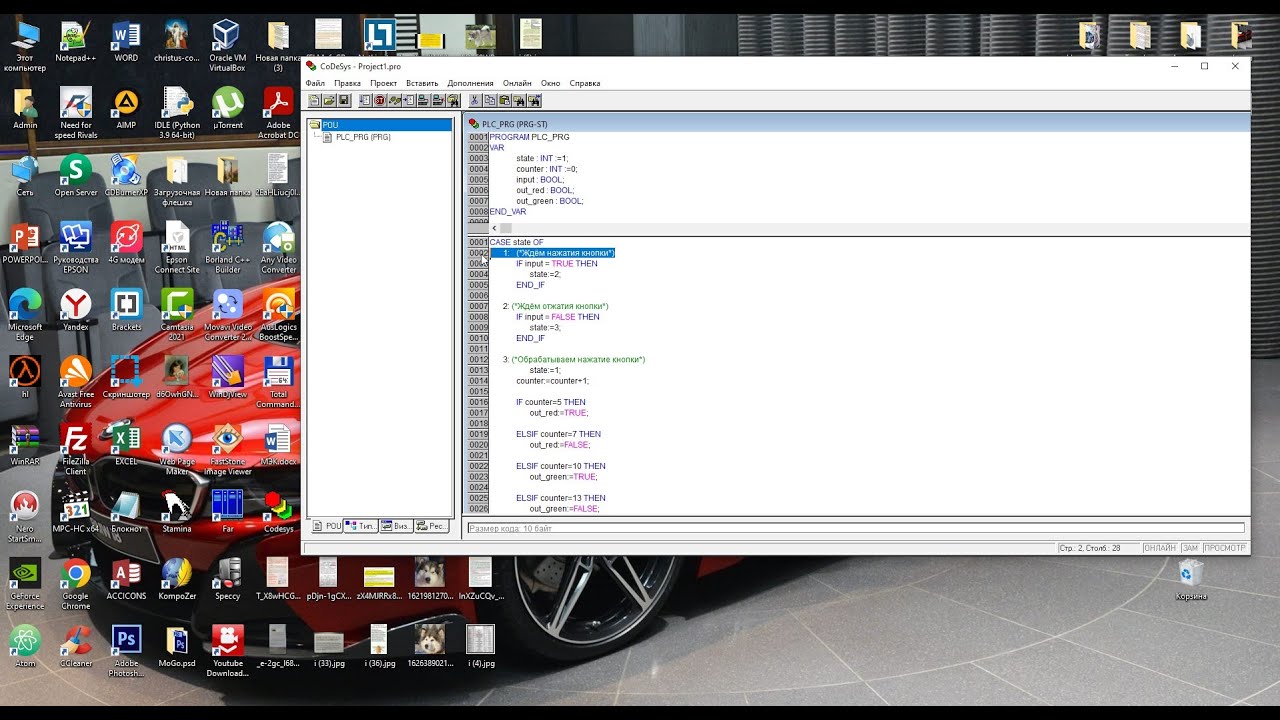Click the red ST stop toolbar icon
The height and width of the screenshot is (720, 1280).
pyautogui.click(x=380, y=100)
